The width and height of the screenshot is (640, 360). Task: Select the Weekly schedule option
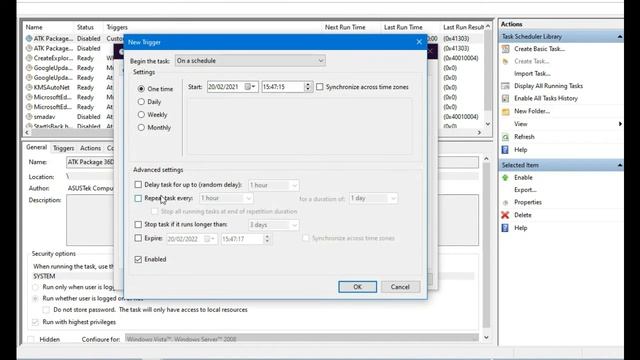click(141, 115)
